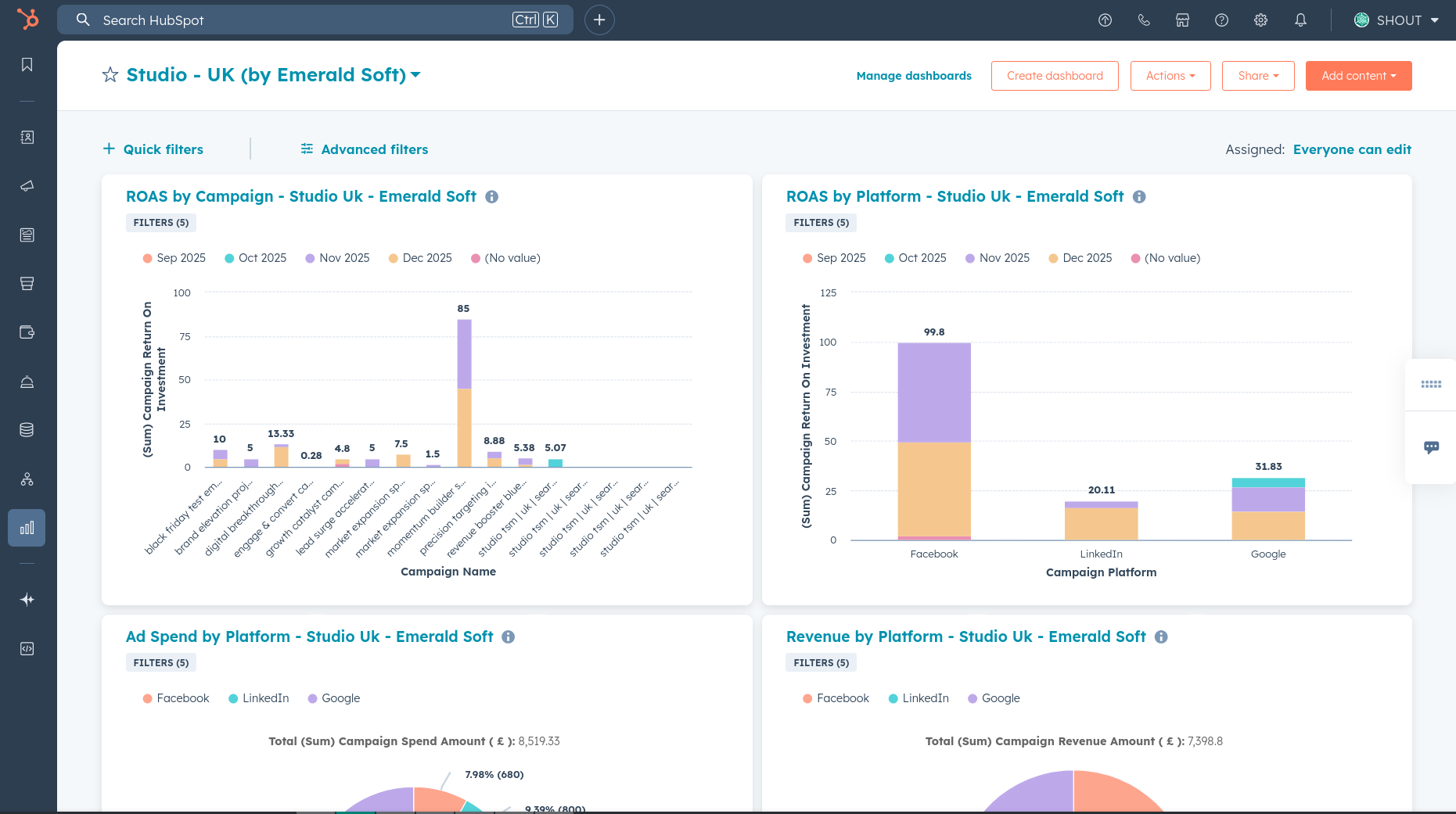Open the Marketing megaphone icon in sidebar
Viewport: 1456px width, 814px height.
click(x=27, y=186)
